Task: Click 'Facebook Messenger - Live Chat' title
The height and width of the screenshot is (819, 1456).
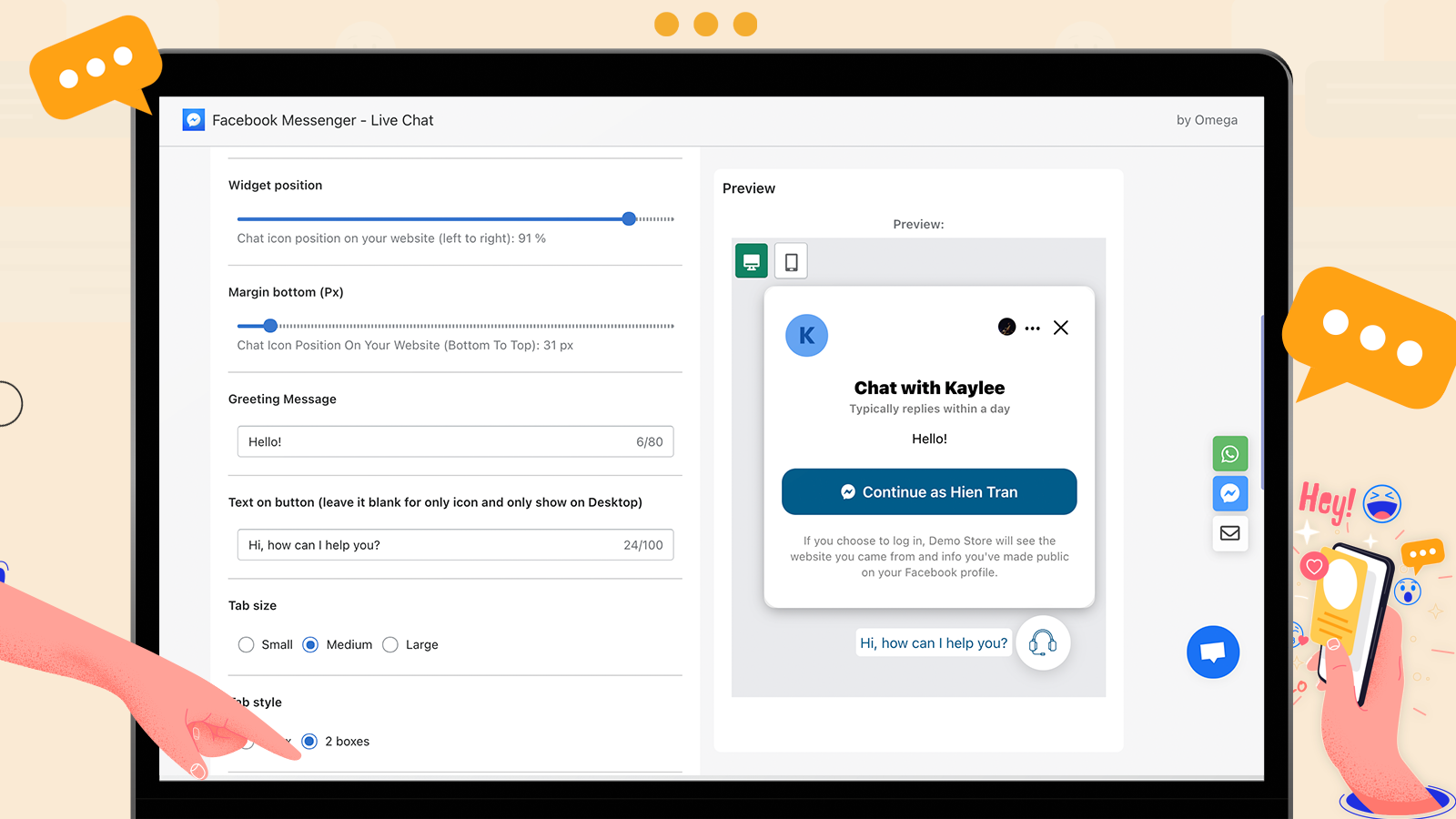Action: click(x=323, y=120)
